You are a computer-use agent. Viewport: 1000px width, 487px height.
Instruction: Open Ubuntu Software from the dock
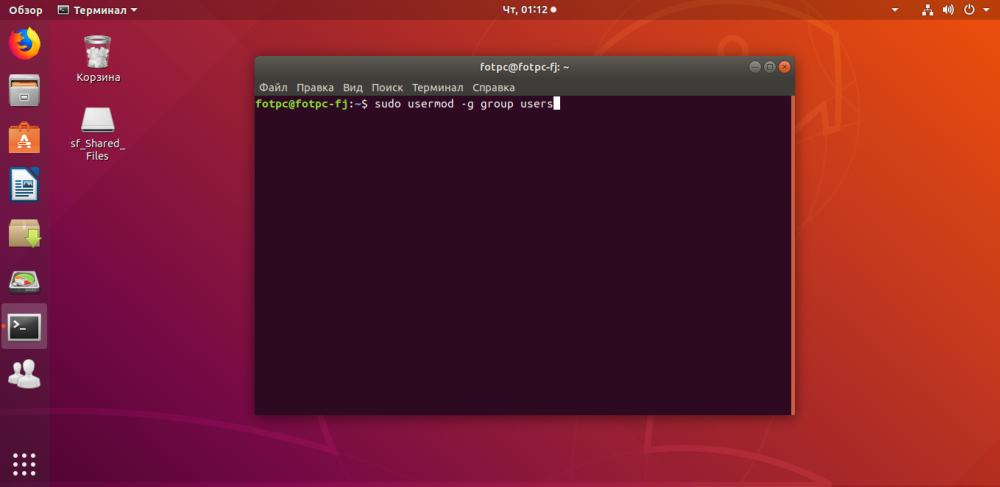click(x=24, y=138)
